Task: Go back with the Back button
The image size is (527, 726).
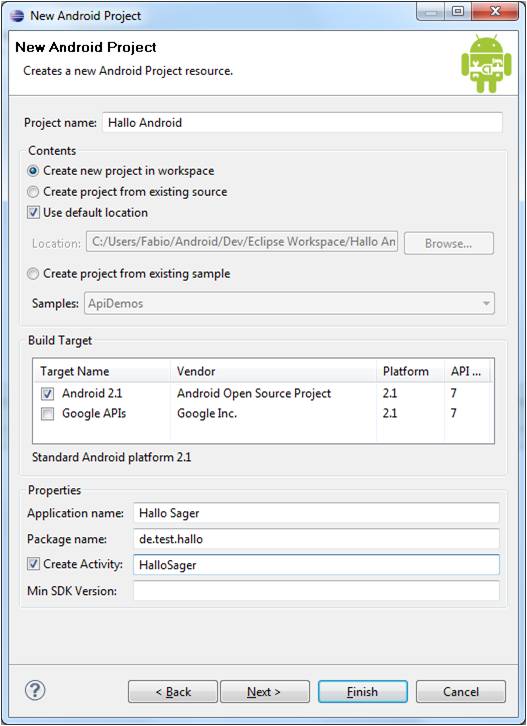Action: (173, 692)
